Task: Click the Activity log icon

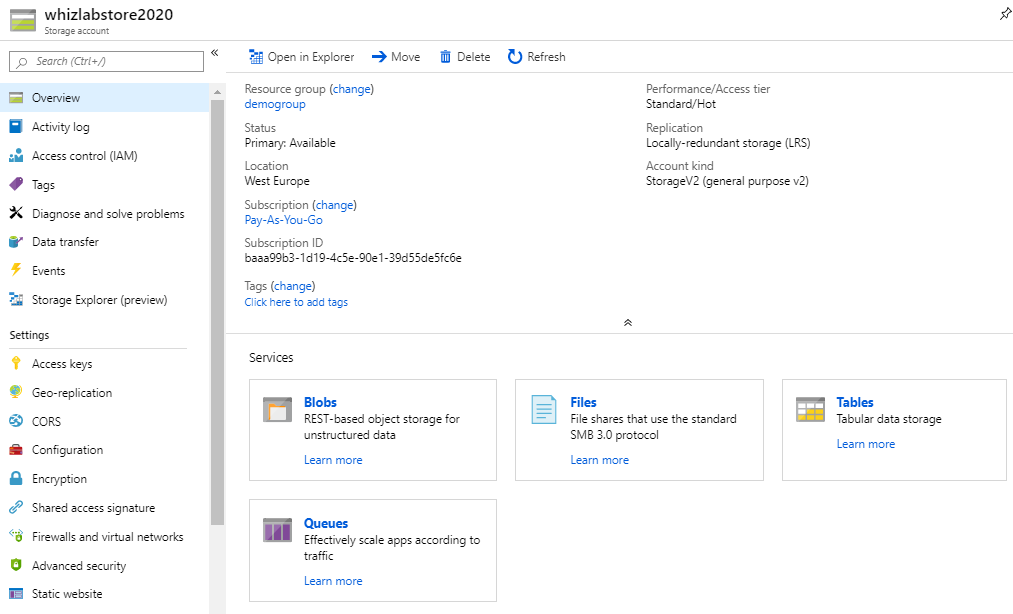Action: pyautogui.click(x=16, y=127)
